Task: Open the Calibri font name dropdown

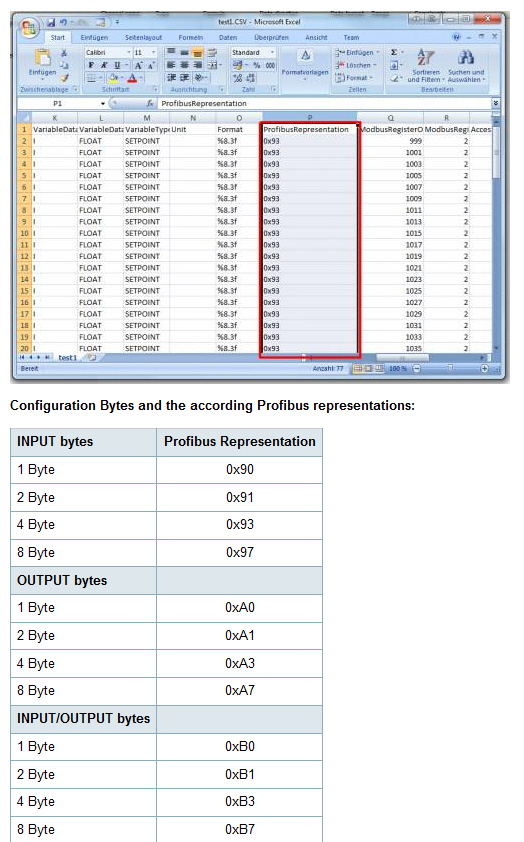Action: [x=129, y=53]
